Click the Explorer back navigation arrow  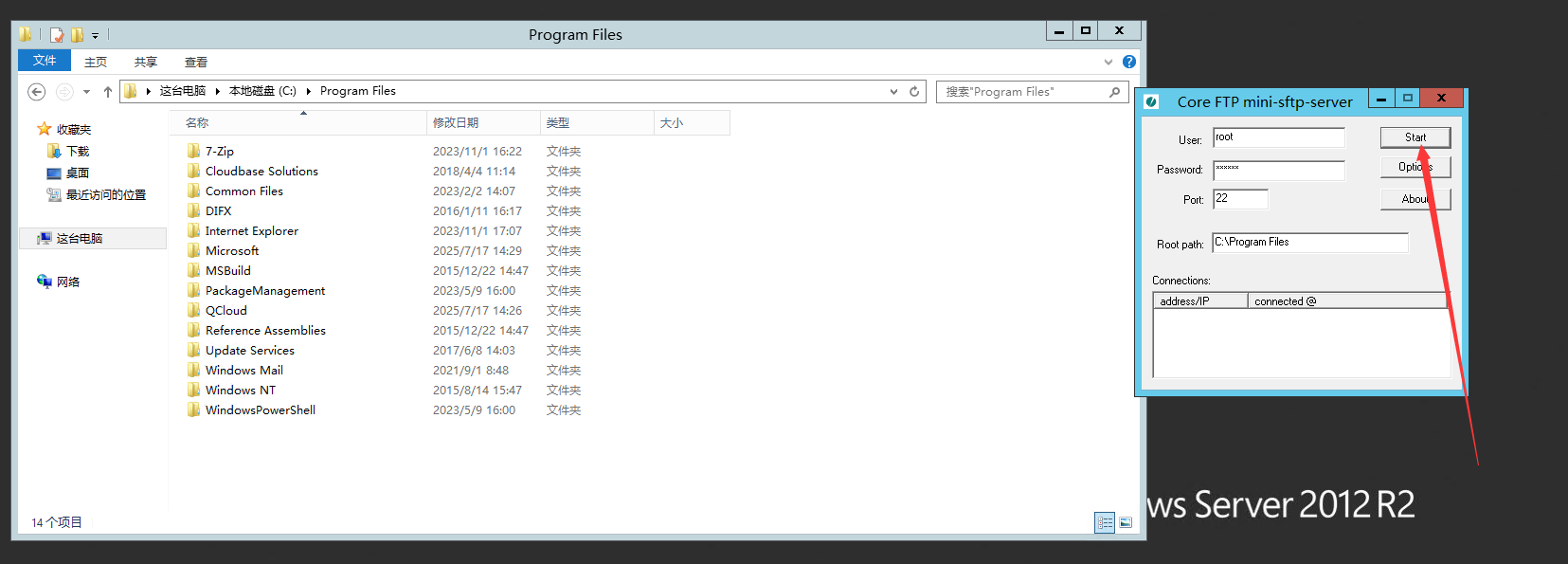coord(37,92)
